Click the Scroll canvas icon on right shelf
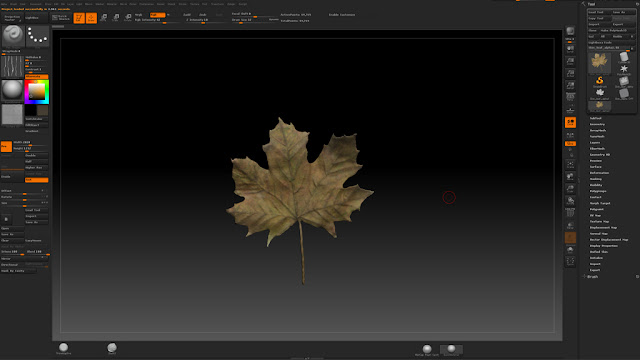 570,49
